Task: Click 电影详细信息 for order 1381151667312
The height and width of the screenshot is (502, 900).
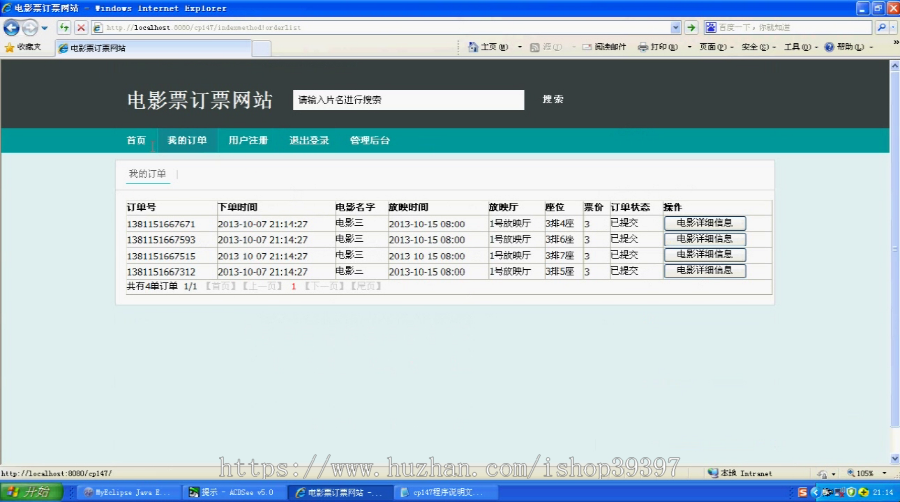Action: [x=705, y=270]
